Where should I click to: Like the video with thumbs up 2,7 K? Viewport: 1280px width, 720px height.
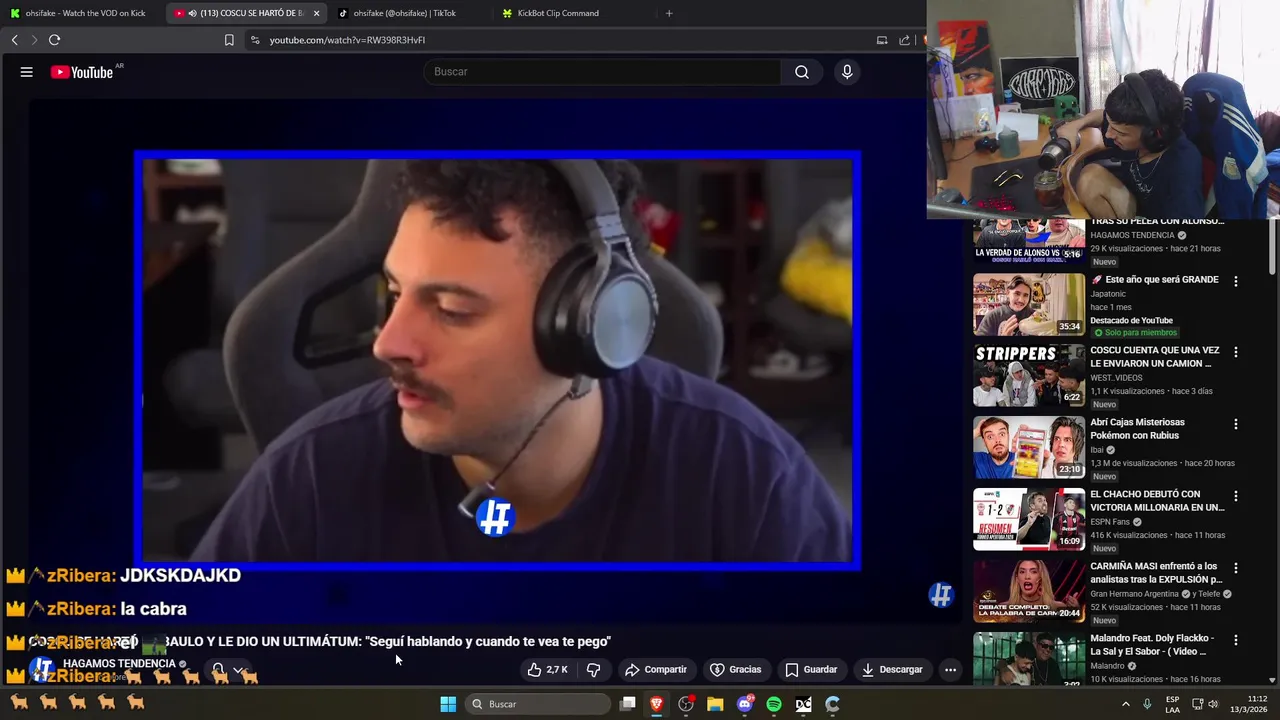click(x=547, y=670)
